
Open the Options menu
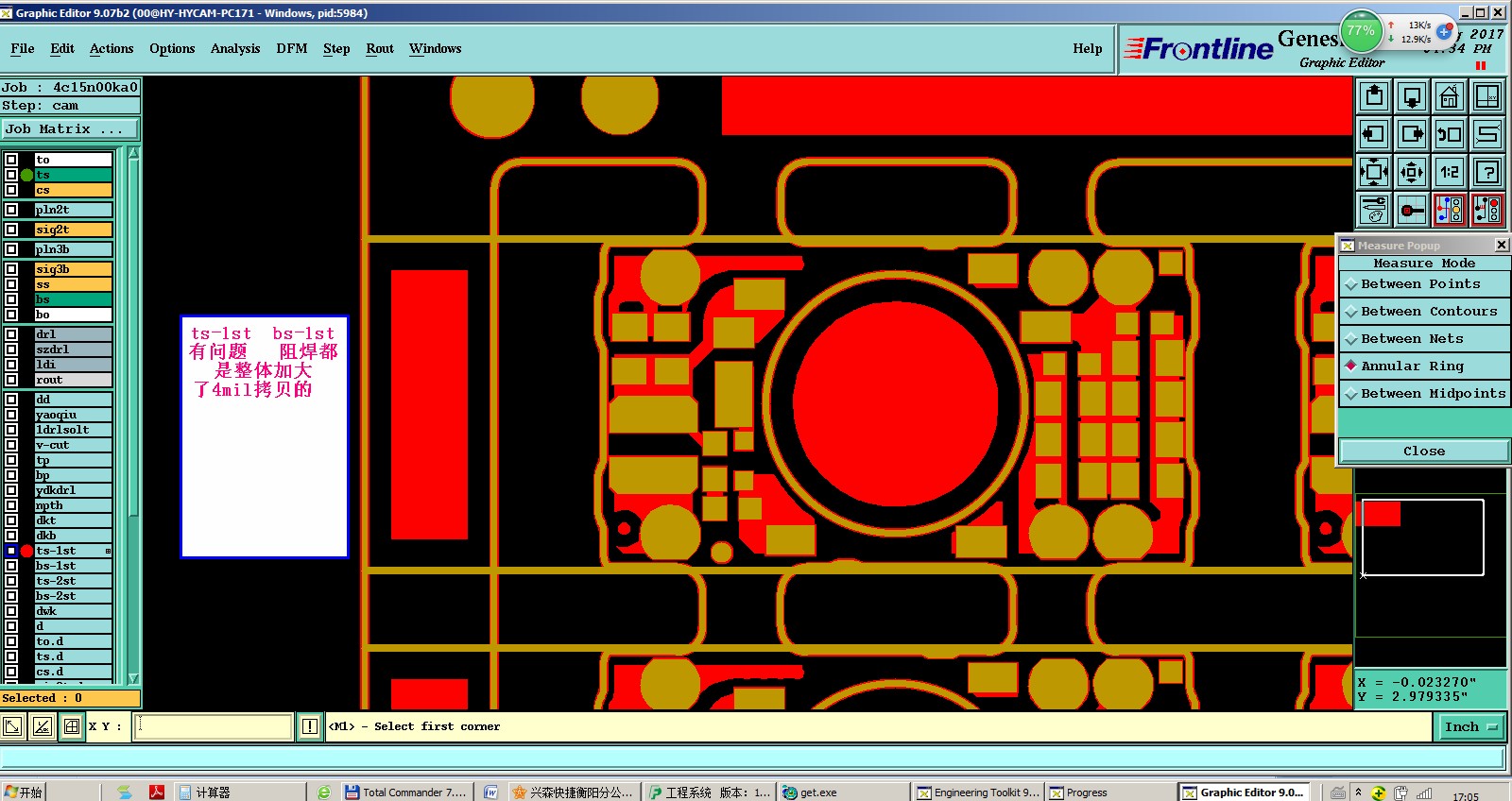point(172,49)
